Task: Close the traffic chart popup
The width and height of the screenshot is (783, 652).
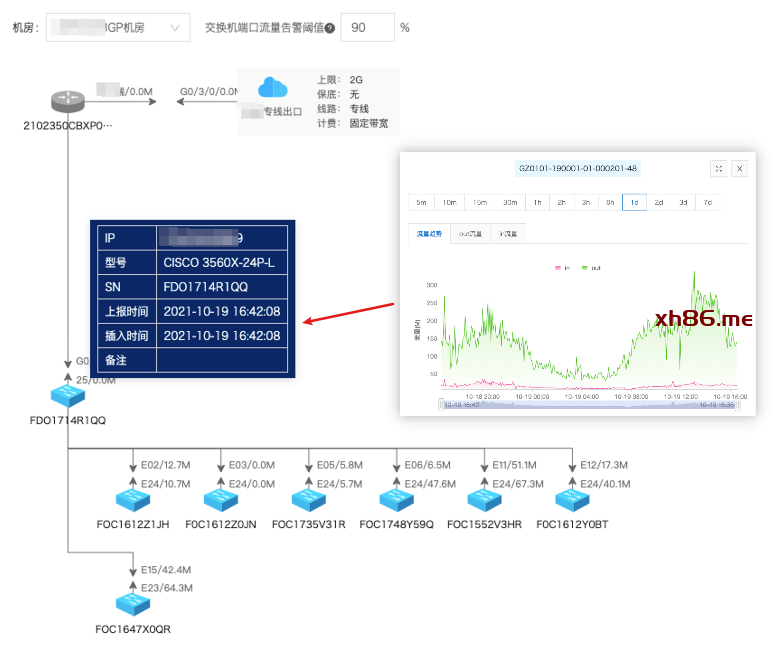Action: click(740, 169)
